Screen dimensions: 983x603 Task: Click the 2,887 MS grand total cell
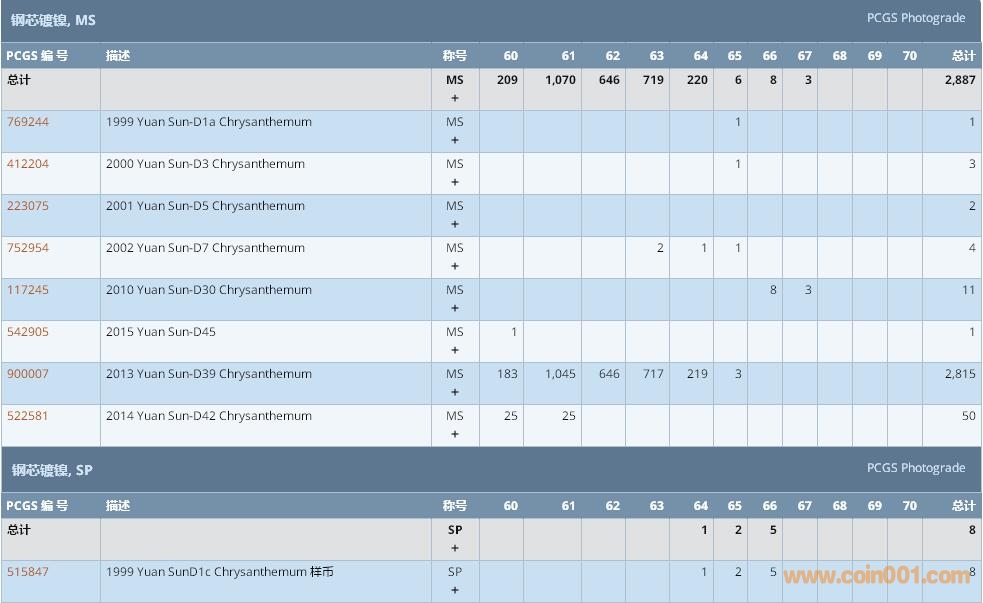[x=959, y=80]
